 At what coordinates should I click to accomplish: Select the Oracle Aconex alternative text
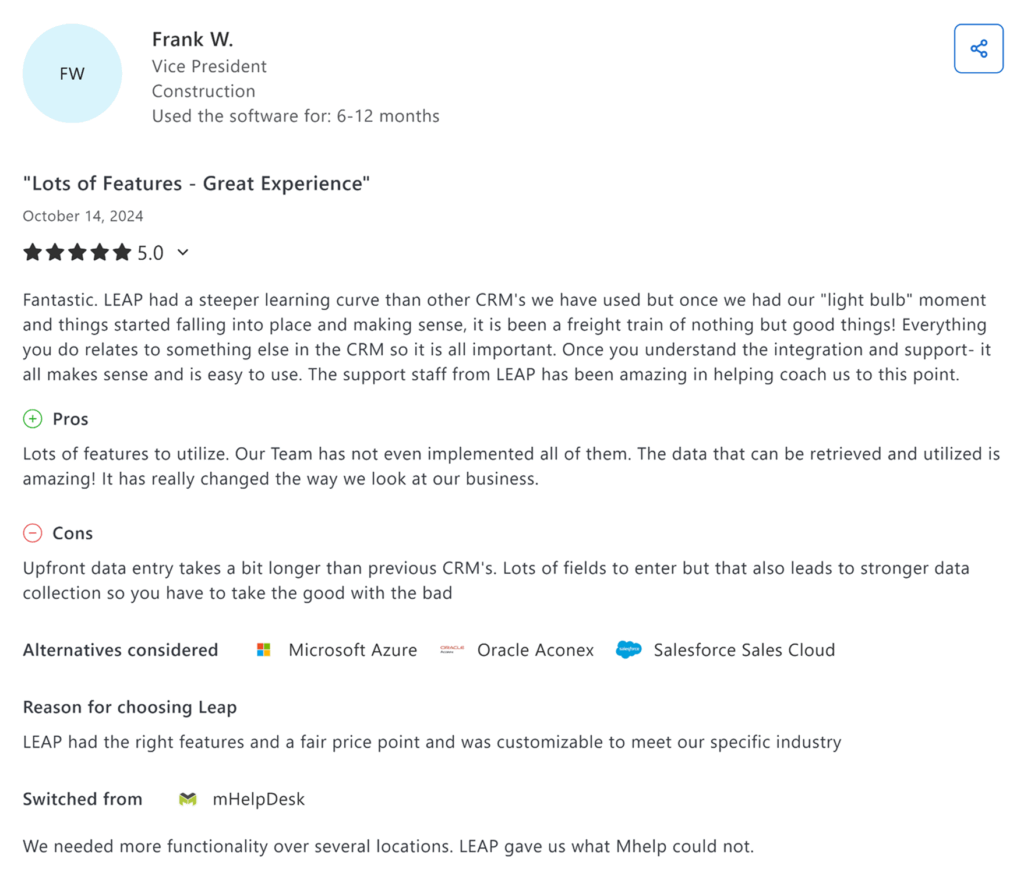point(535,650)
